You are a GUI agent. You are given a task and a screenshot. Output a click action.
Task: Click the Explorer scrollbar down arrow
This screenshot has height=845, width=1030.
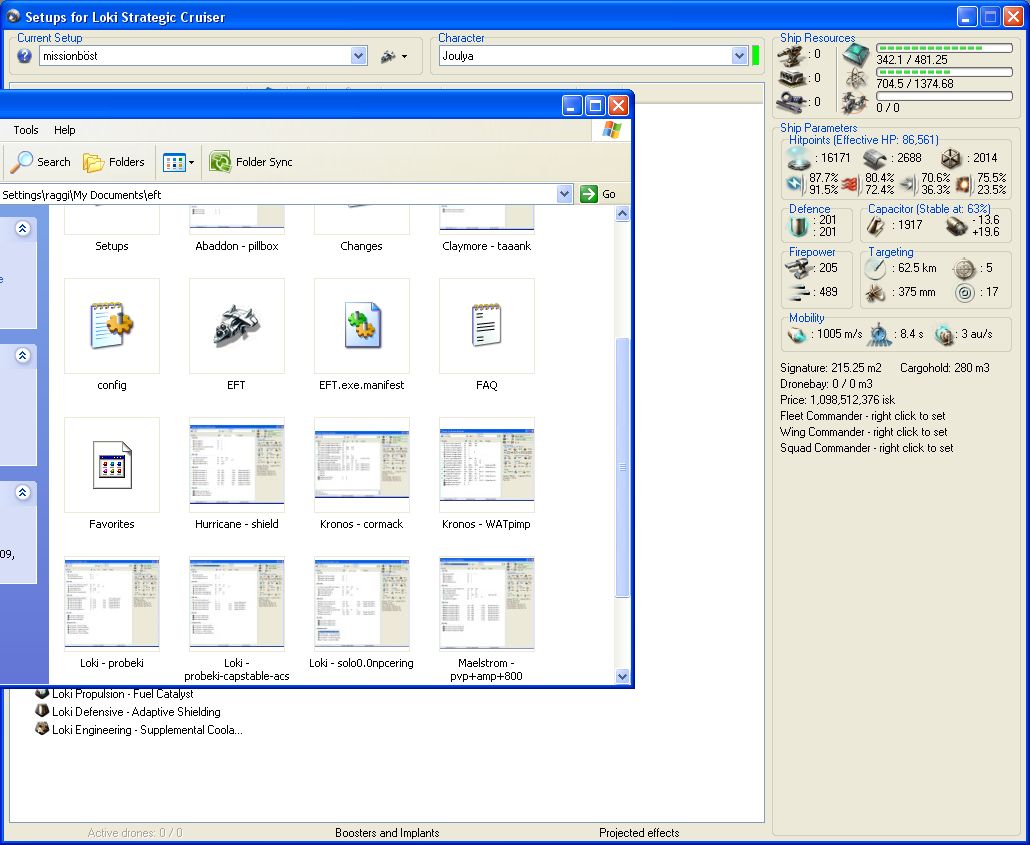point(622,675)
